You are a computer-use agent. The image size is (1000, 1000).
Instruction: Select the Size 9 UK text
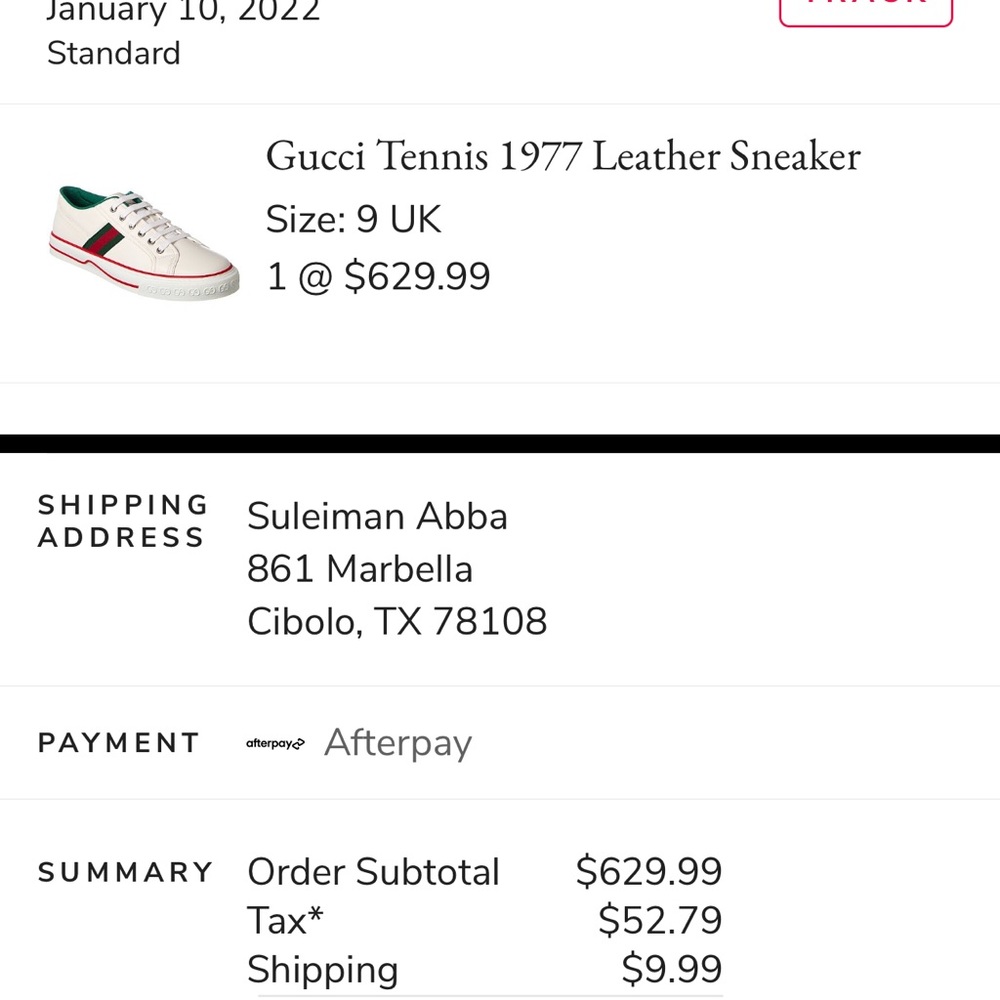coord(353,219)
